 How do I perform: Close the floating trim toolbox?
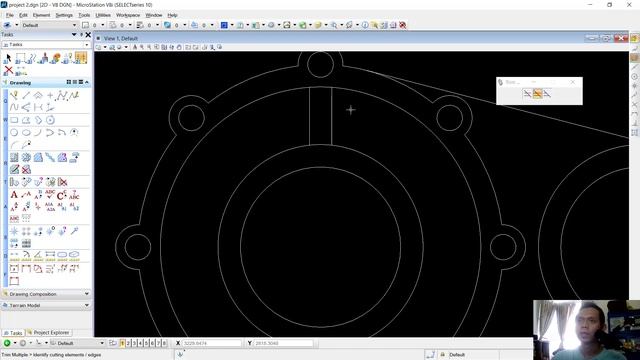[573, 82]
